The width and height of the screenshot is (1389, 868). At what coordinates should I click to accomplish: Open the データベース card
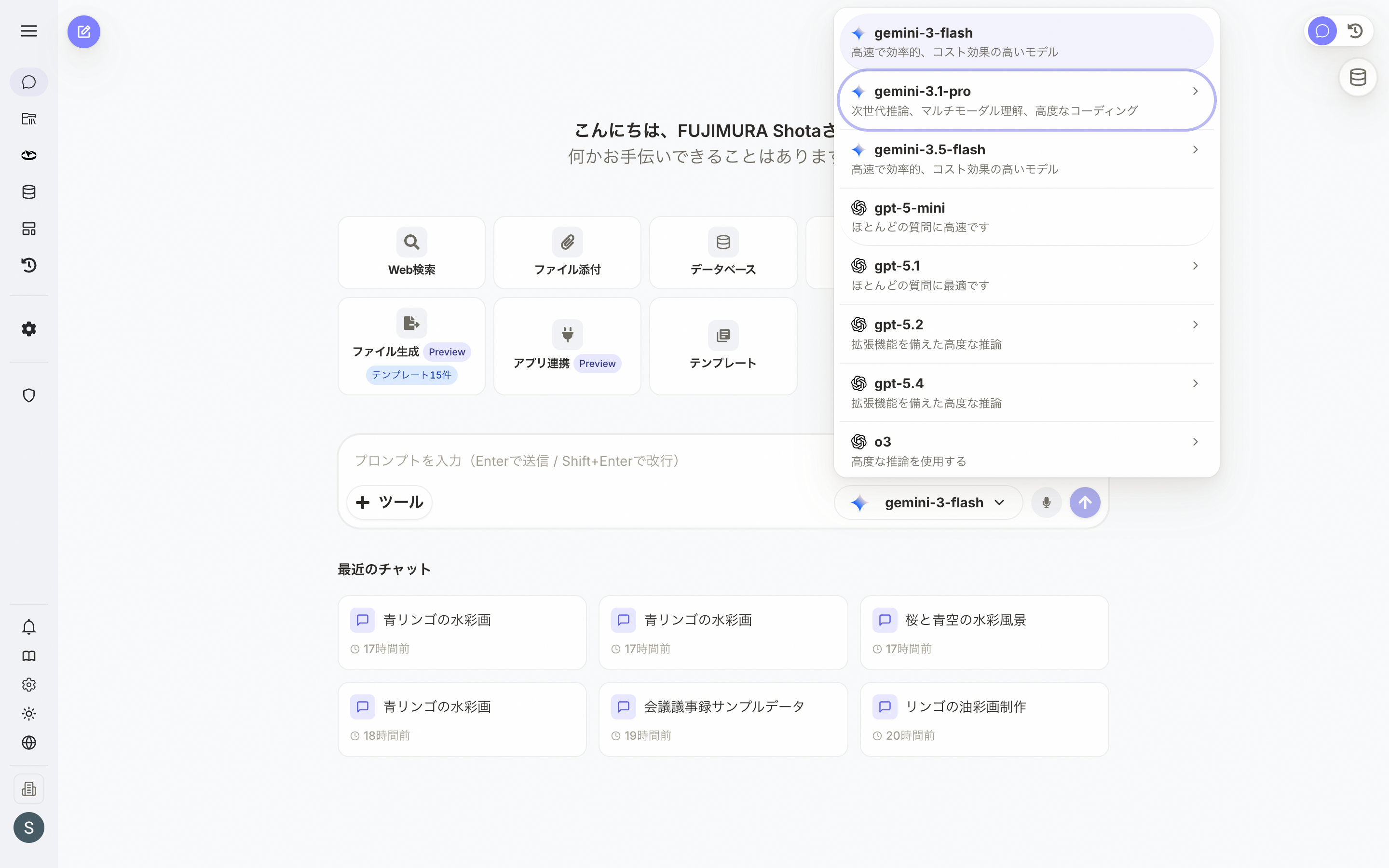click(723, 253)
